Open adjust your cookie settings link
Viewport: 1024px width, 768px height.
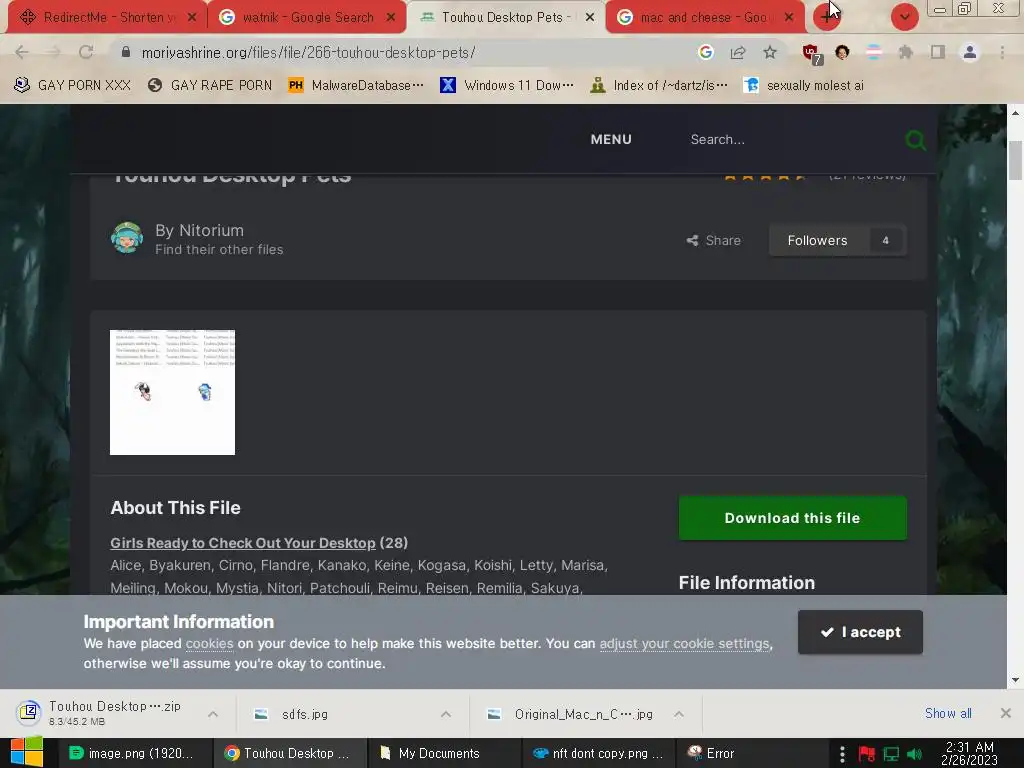click(x=684, y=643)
